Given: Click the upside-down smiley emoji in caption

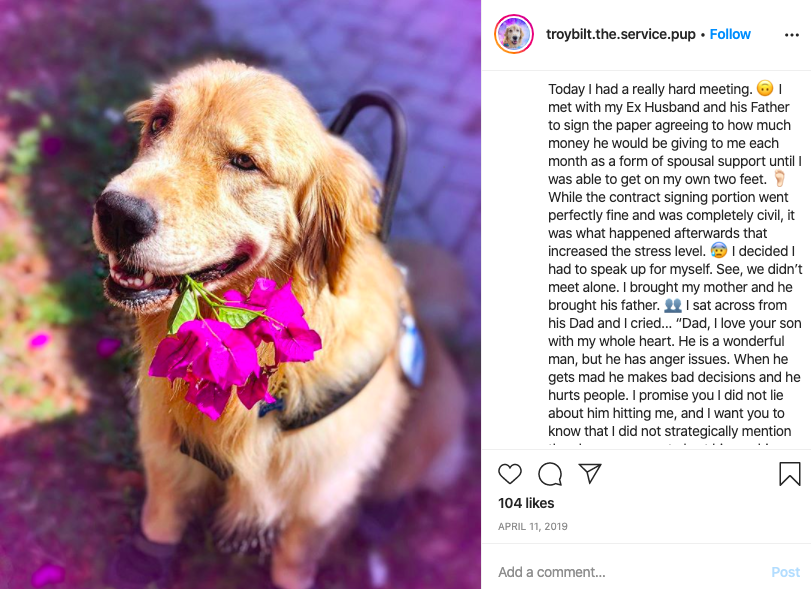Looking at the screenshot, I should point(764,88).
